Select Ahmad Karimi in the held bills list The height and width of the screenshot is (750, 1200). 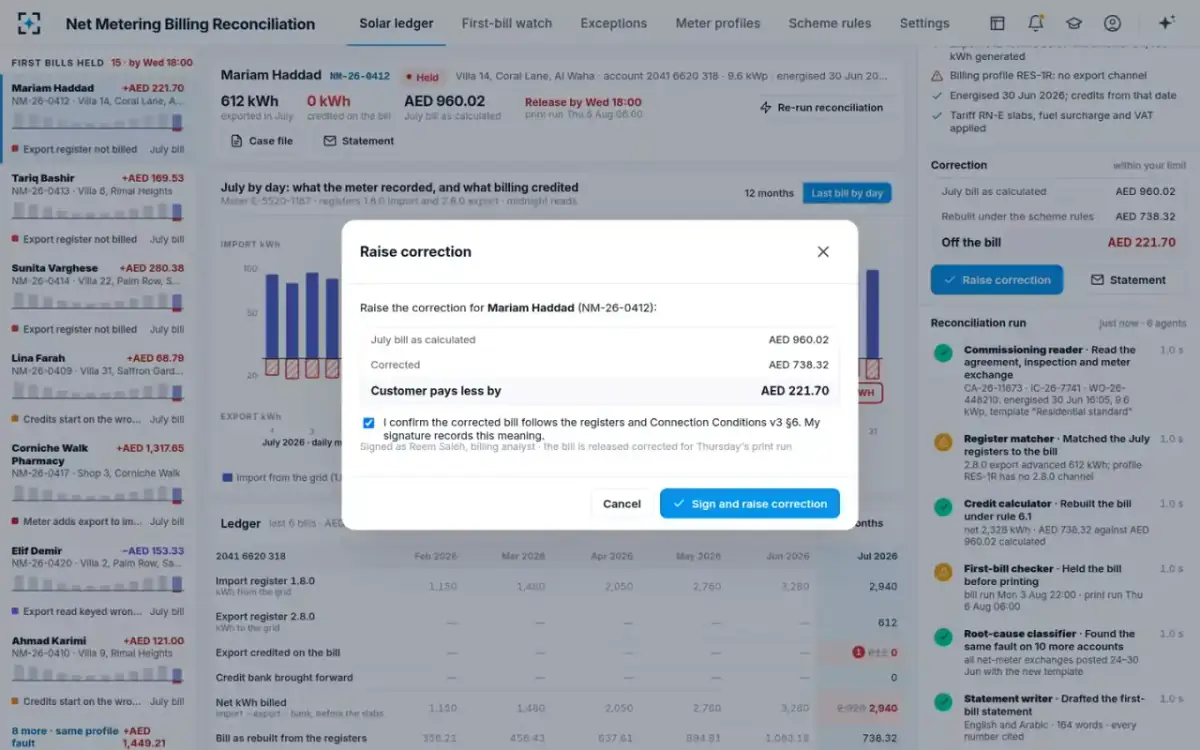[97, 671]
